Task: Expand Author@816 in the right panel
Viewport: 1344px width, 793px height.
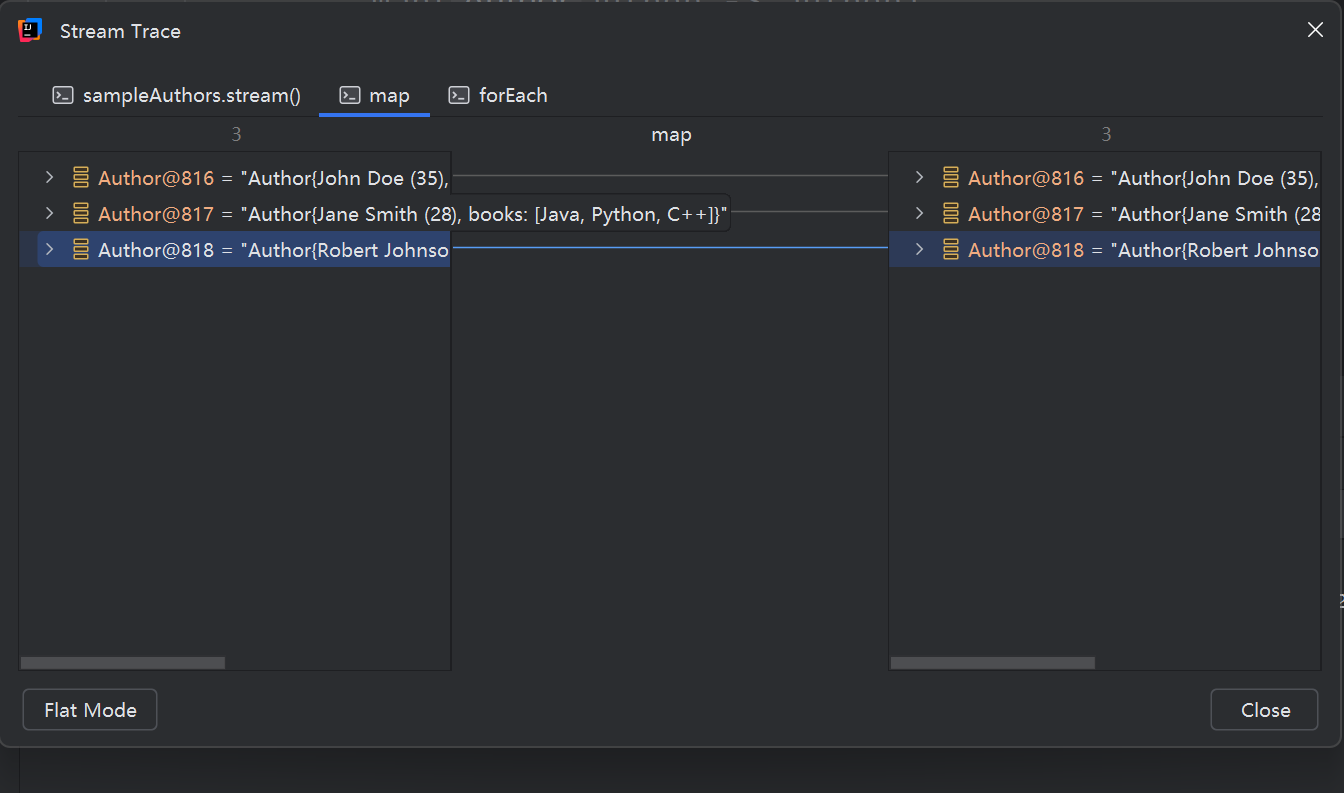Action: coord(919,178)
